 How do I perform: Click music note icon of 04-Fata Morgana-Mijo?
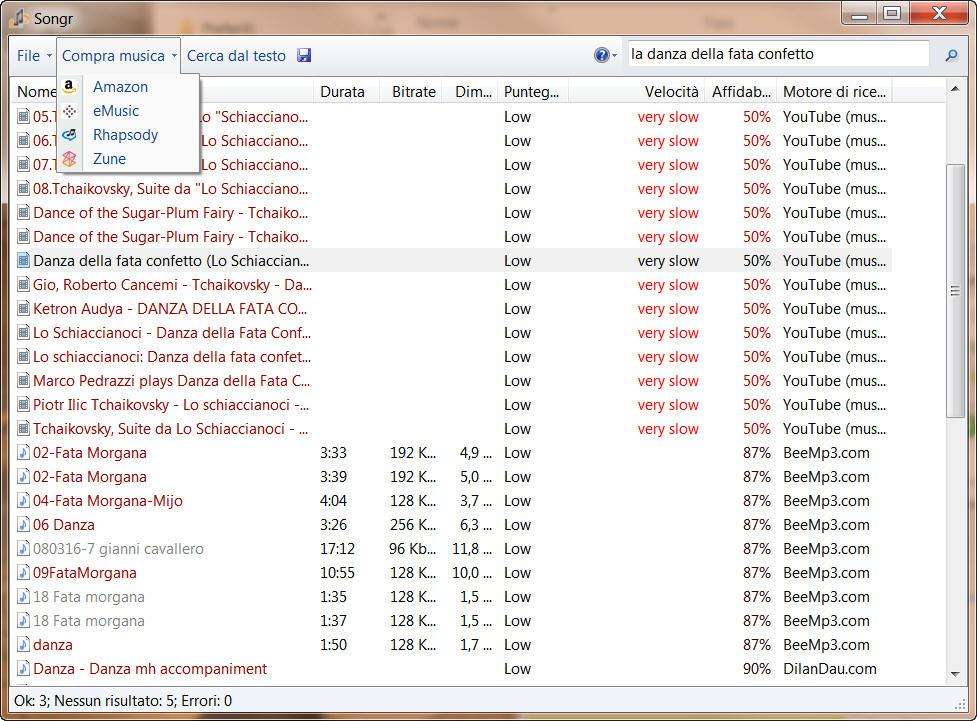[x=23, y=500]
